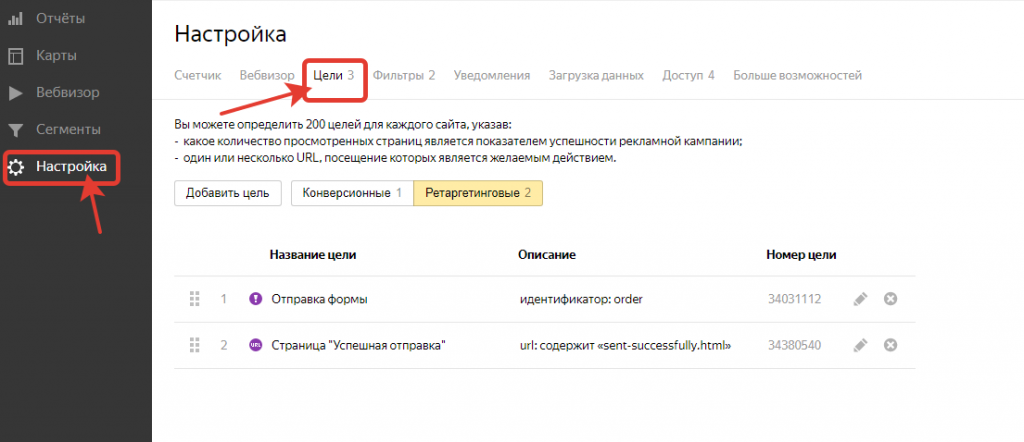The image size is (1024, 442).
Task: Click the Вебвизор play icon in sidebar
Action: point(16,93)
